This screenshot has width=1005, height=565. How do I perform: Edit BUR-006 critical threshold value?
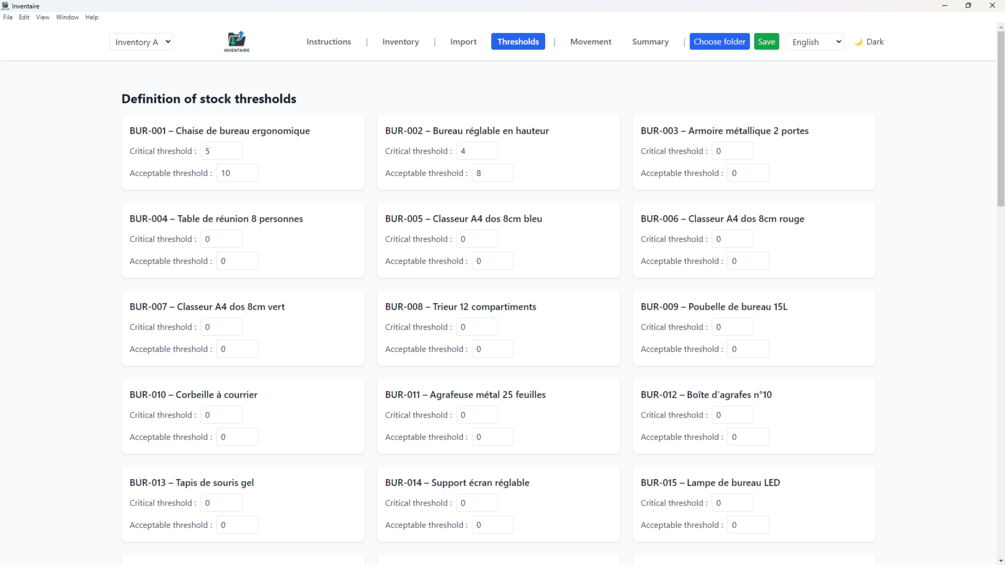point(733,239)
